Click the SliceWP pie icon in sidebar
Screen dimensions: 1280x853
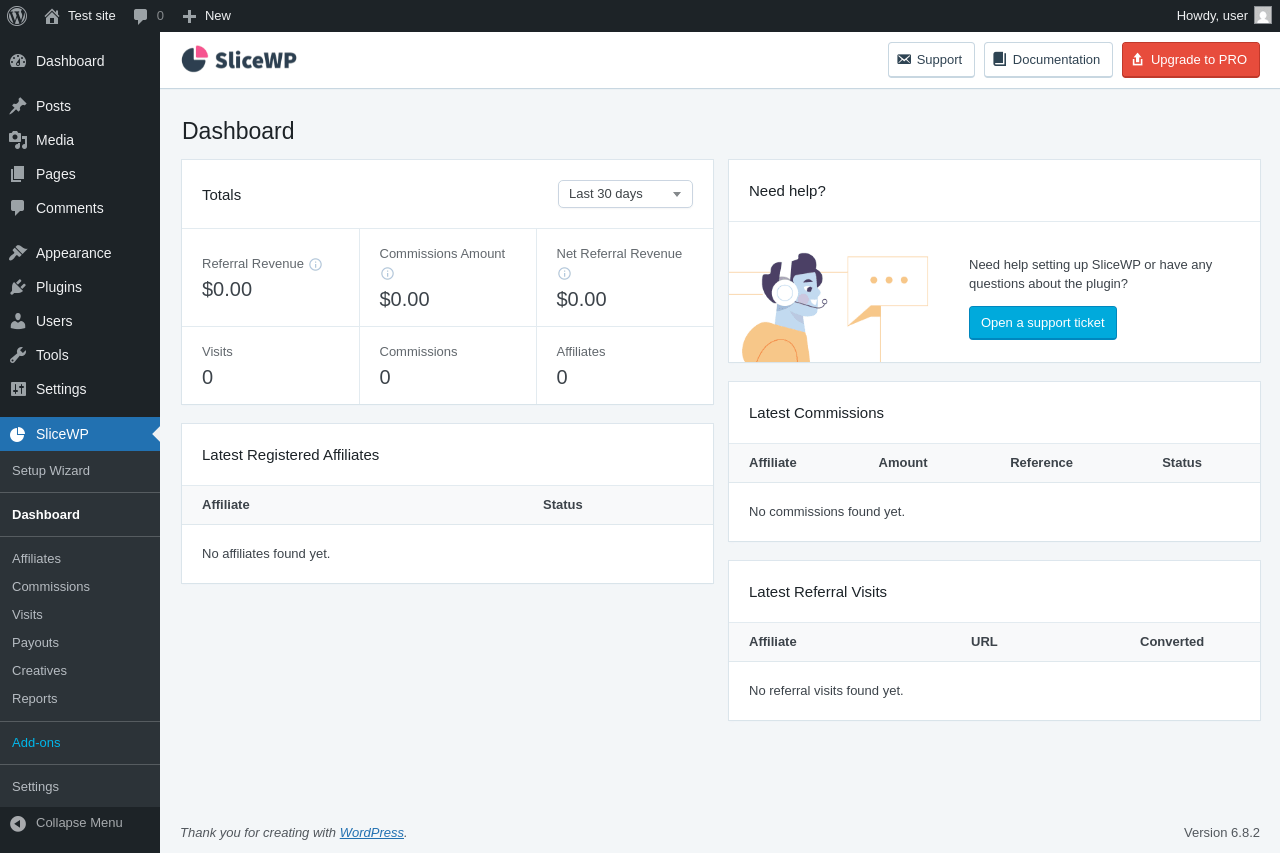click(18, 434)
